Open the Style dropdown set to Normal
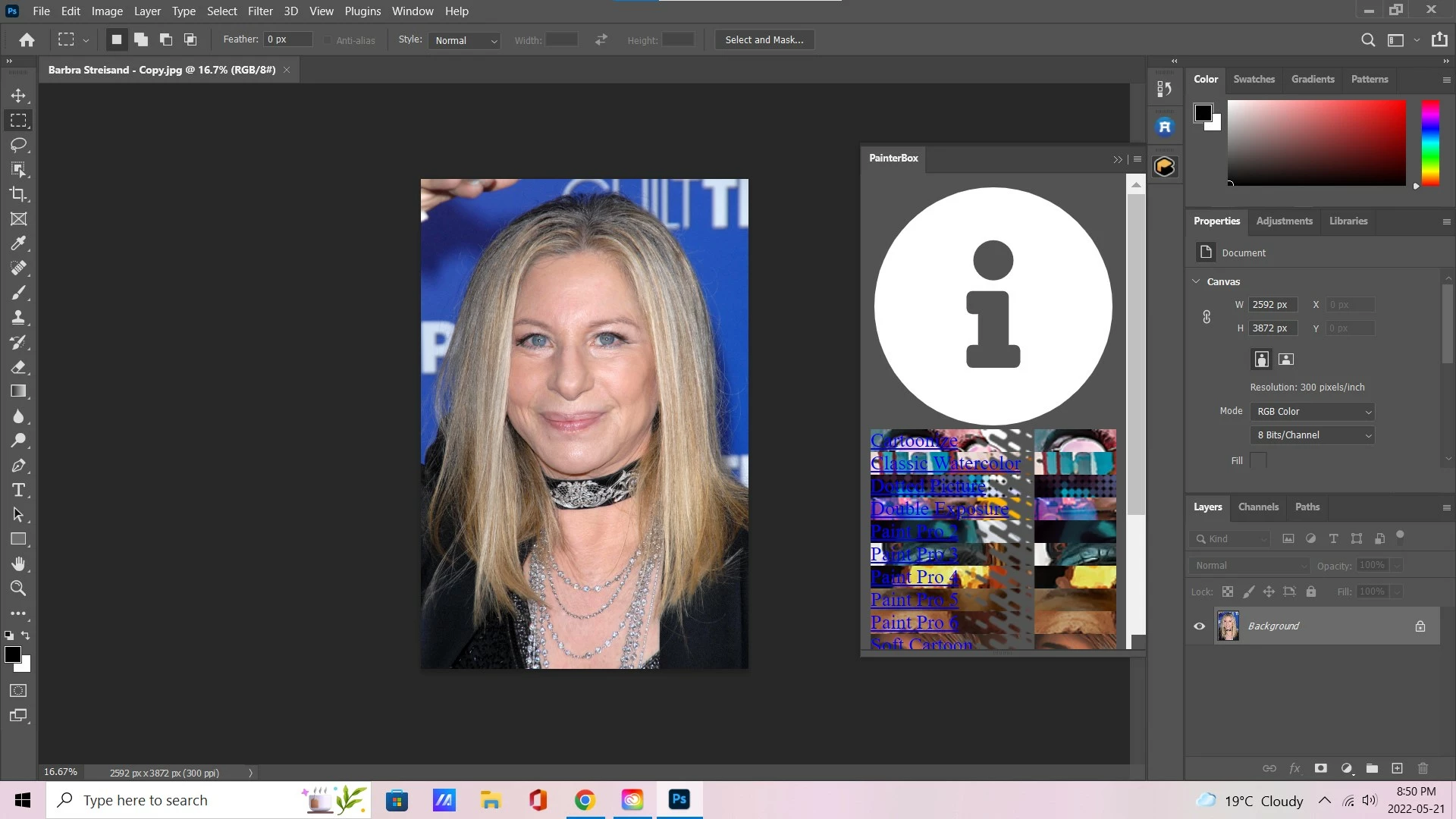Image resolution: width=1456 pixels, height=819 pixels. (465, 40)
